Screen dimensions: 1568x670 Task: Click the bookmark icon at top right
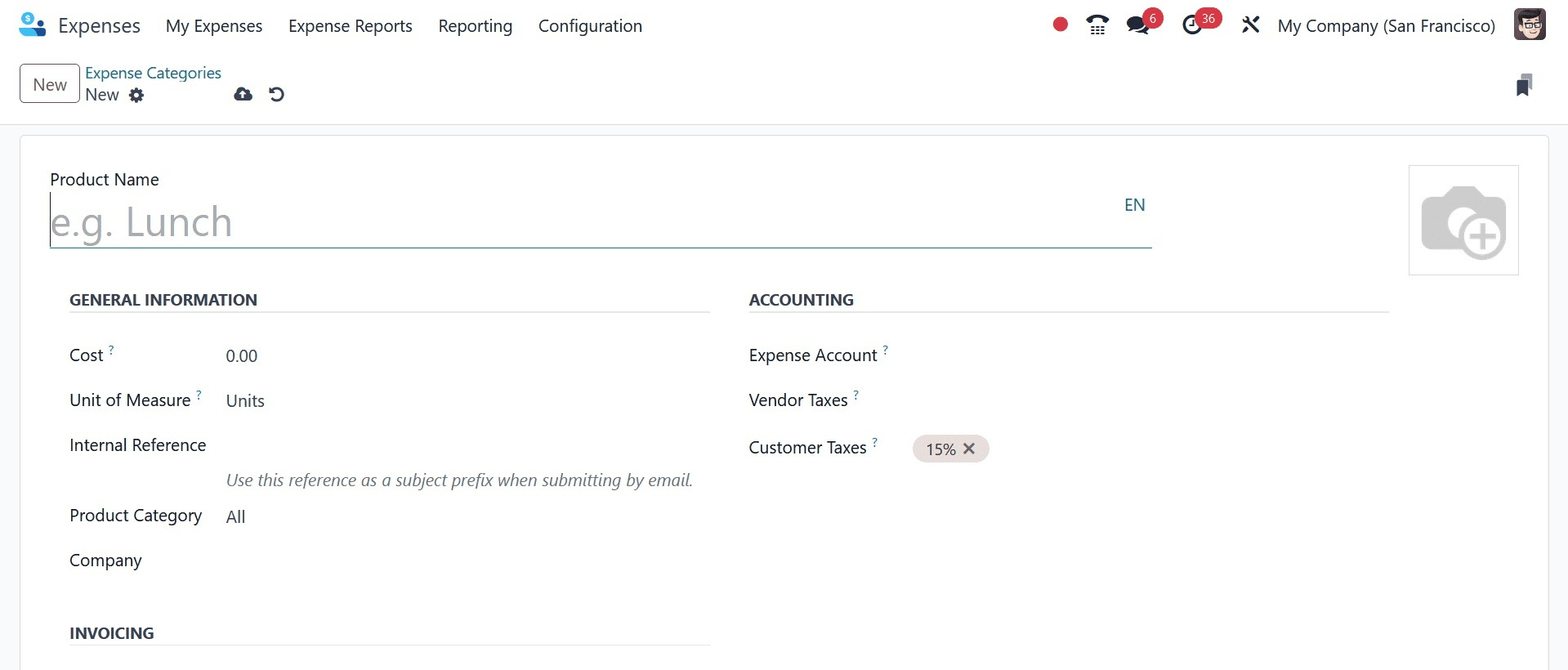coord(1524,85)
